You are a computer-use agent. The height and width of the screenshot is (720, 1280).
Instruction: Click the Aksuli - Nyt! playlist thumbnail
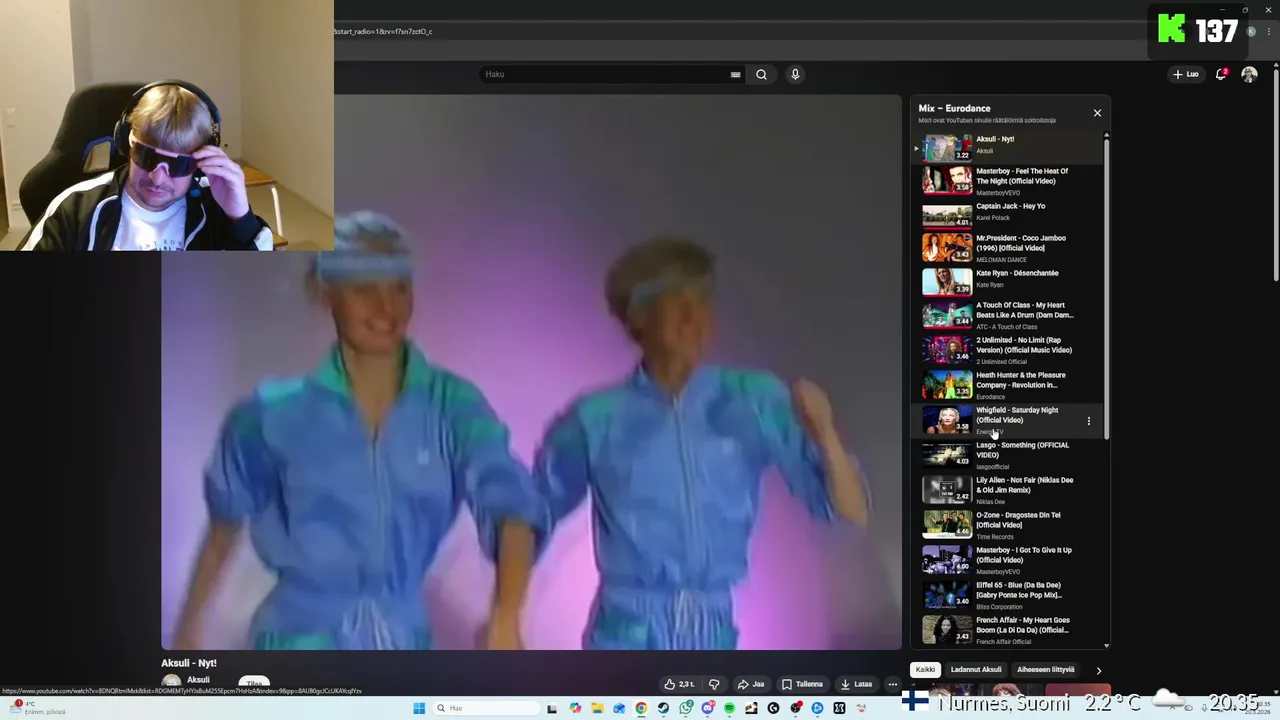[x=947, y=148]
